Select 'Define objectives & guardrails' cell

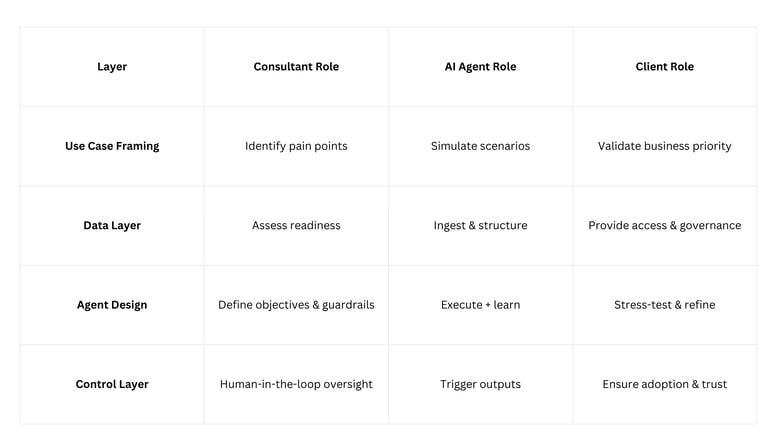pyautogui.click(x=296, y=305)
